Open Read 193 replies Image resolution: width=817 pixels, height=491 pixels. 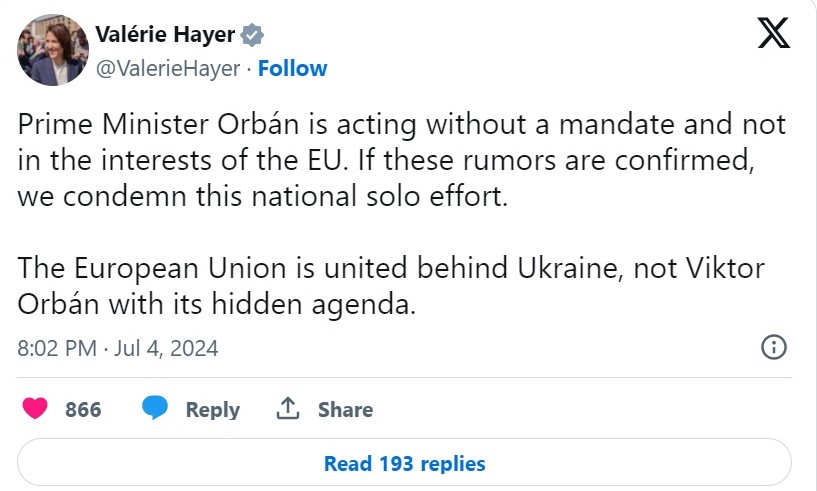404,464
